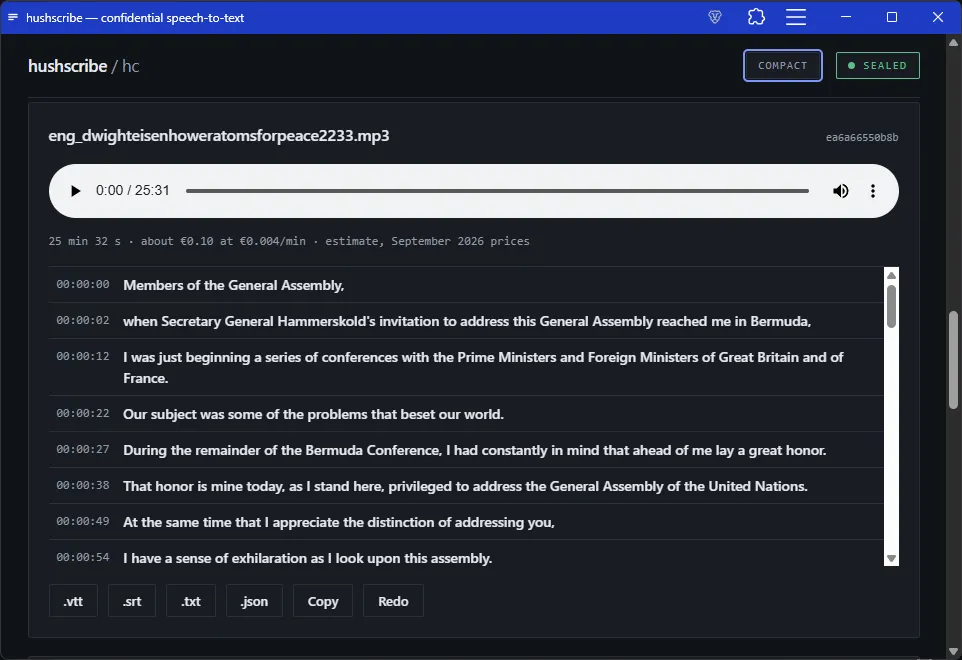Select line 'I have a sense of exhilaration'
The image size is (962, 660).
(307, 558)
